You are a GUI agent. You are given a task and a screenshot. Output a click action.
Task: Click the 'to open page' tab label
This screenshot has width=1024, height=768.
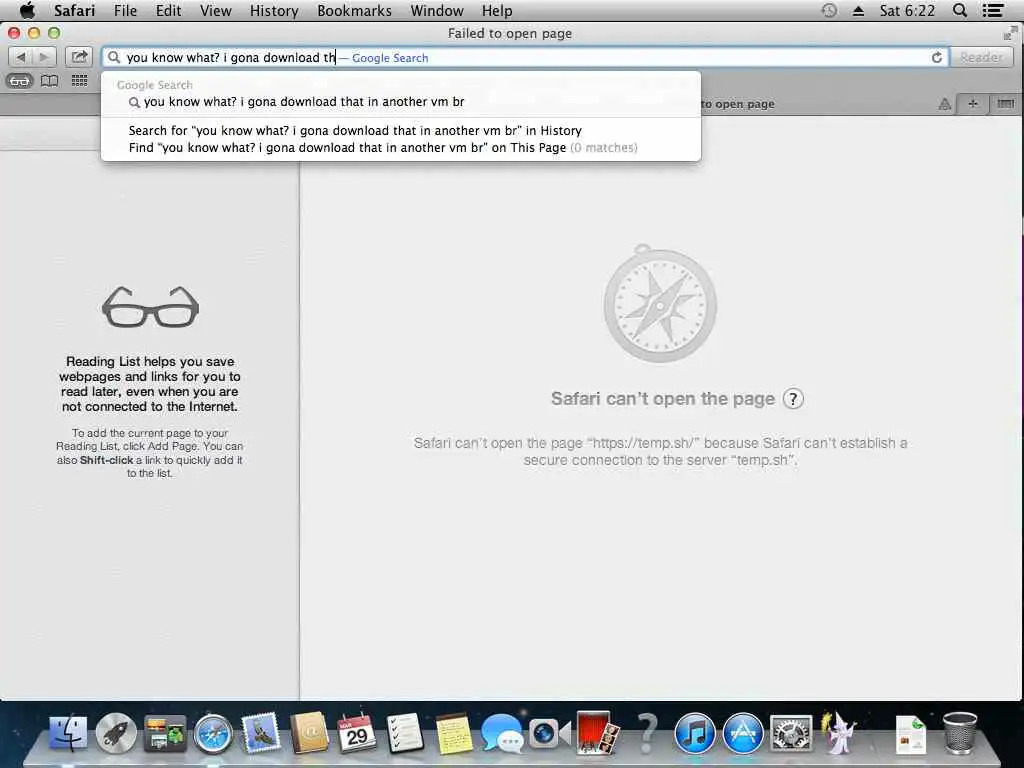(738, 104)
